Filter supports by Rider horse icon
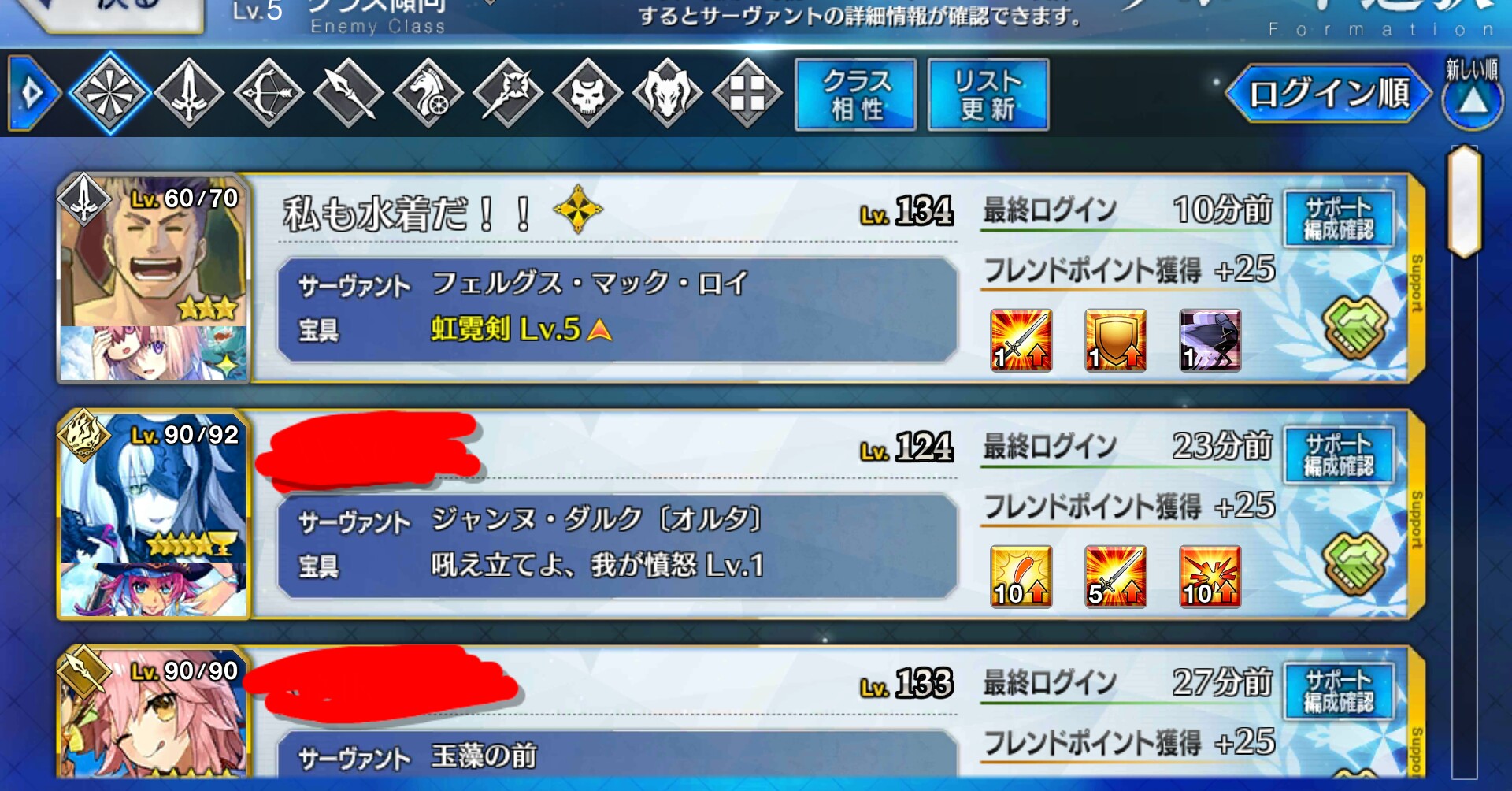Screen dimensions: 1512x791 428,93
